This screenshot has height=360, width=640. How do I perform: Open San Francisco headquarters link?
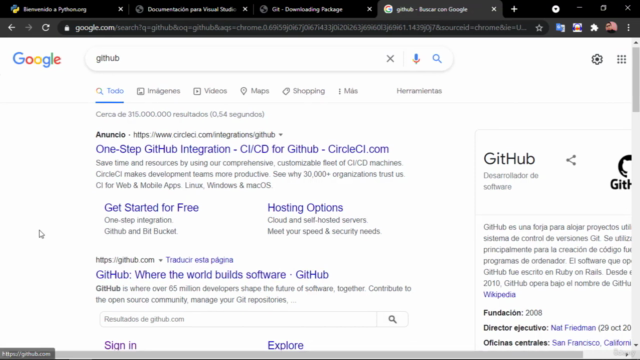point(591,343)
